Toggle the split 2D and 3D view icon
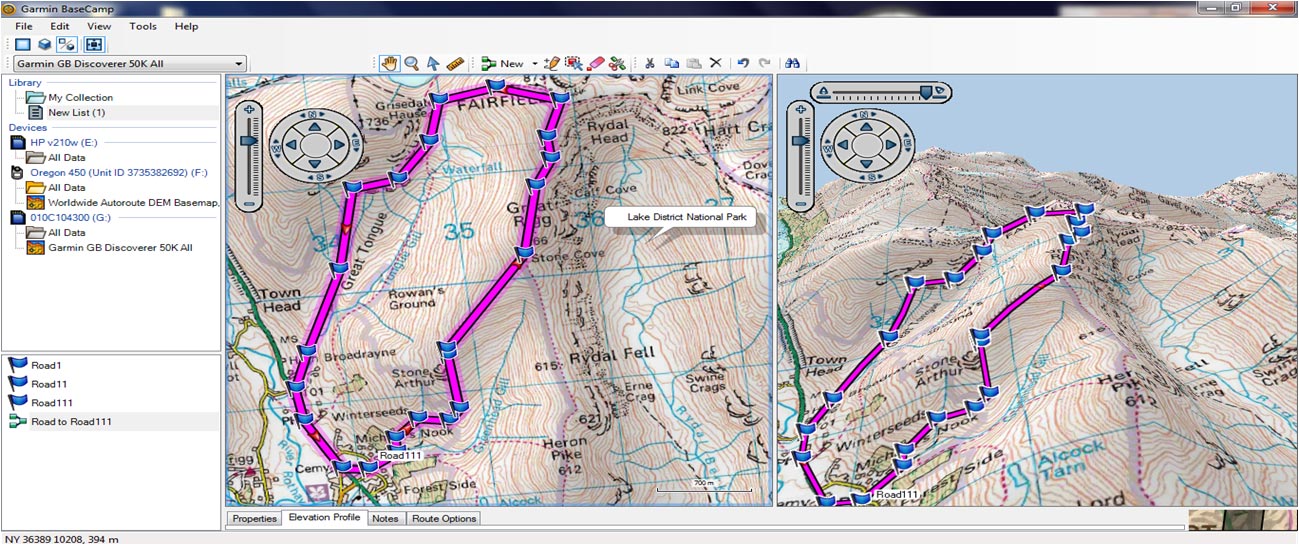This screenshot has width=1299, height=545. click(x=67, y=44)
